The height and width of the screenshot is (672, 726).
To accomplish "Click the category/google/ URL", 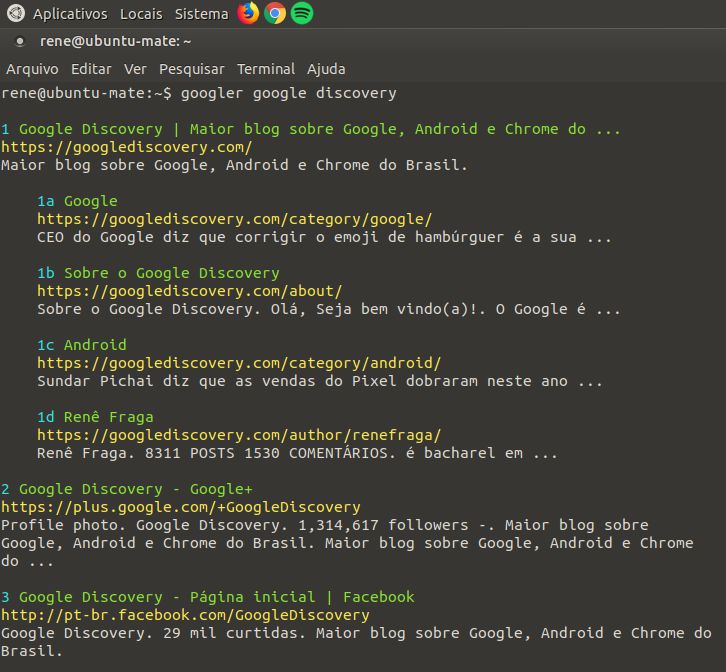I will 235,219.
